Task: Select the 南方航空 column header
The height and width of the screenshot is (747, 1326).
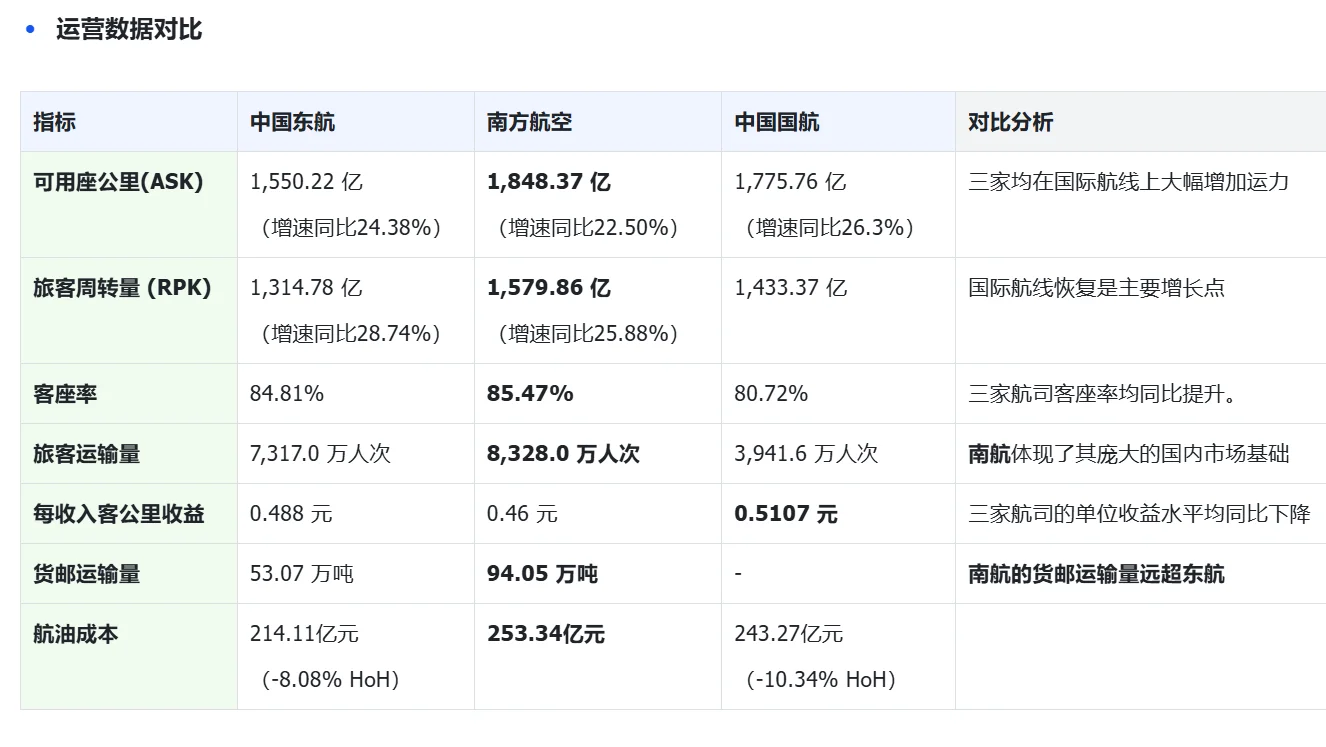Action: 529,122
